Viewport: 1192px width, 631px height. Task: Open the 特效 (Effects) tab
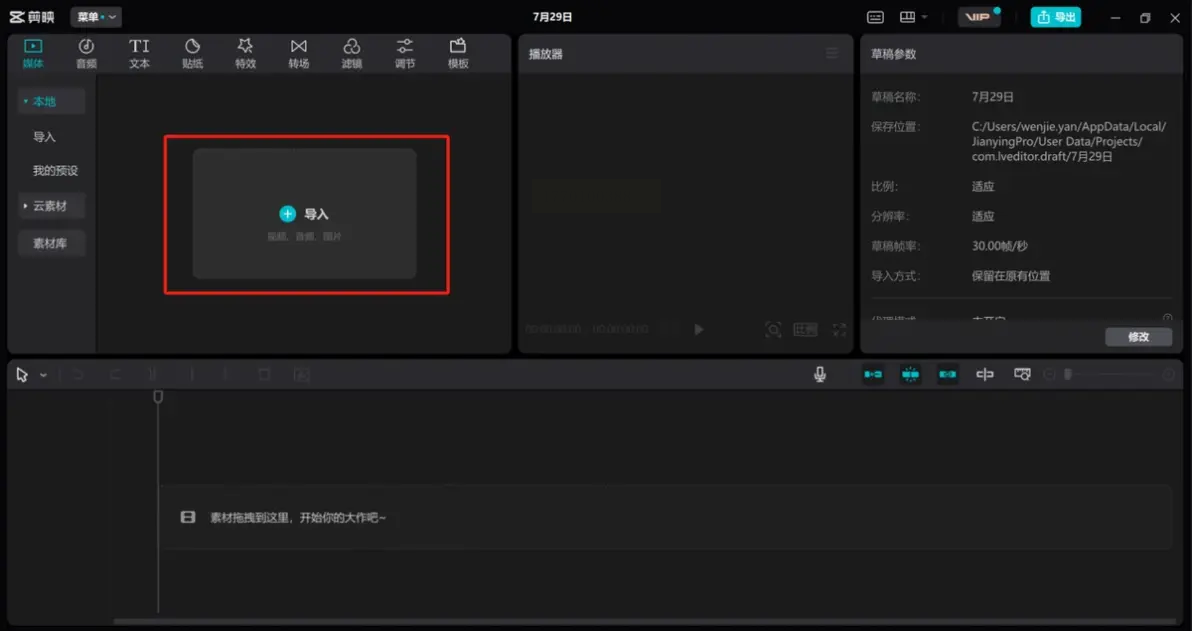(246, 54)
